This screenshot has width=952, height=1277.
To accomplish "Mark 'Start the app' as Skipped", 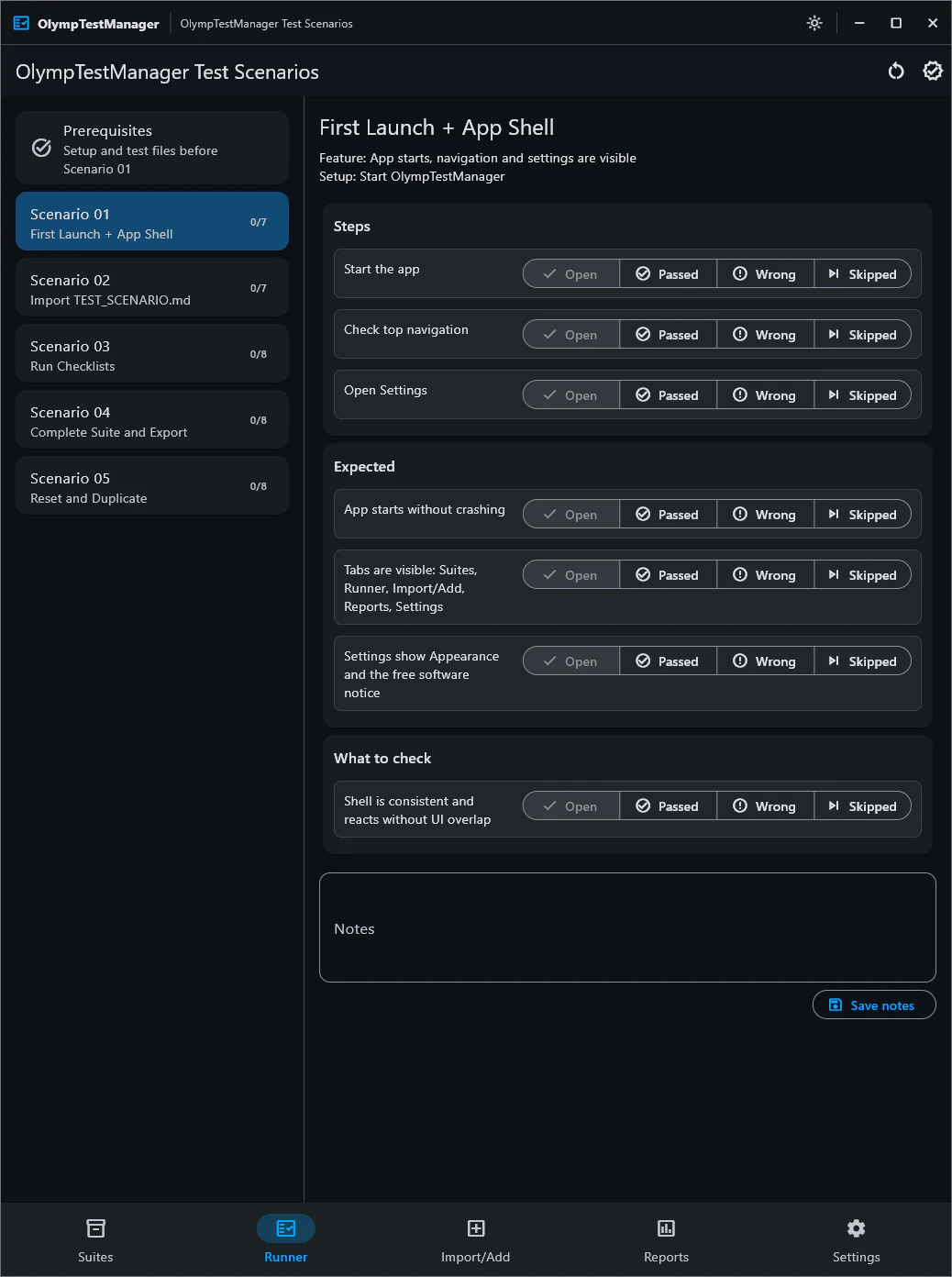I will click(x=863, y=273).
